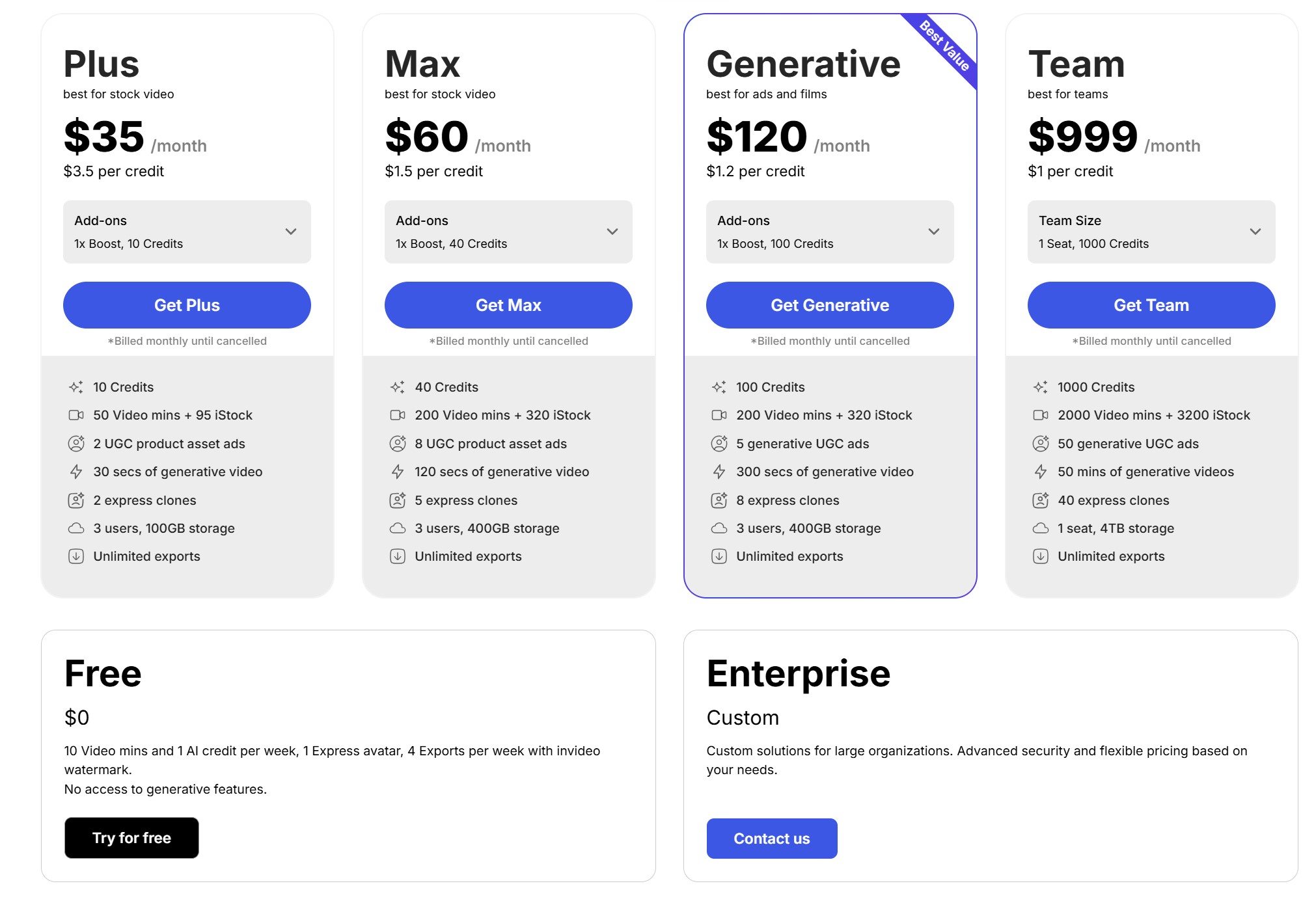Viewport: 1316px width, 901px height.
Task: Click video camera icon in Max plan
Action: click(x=398, y=415)
